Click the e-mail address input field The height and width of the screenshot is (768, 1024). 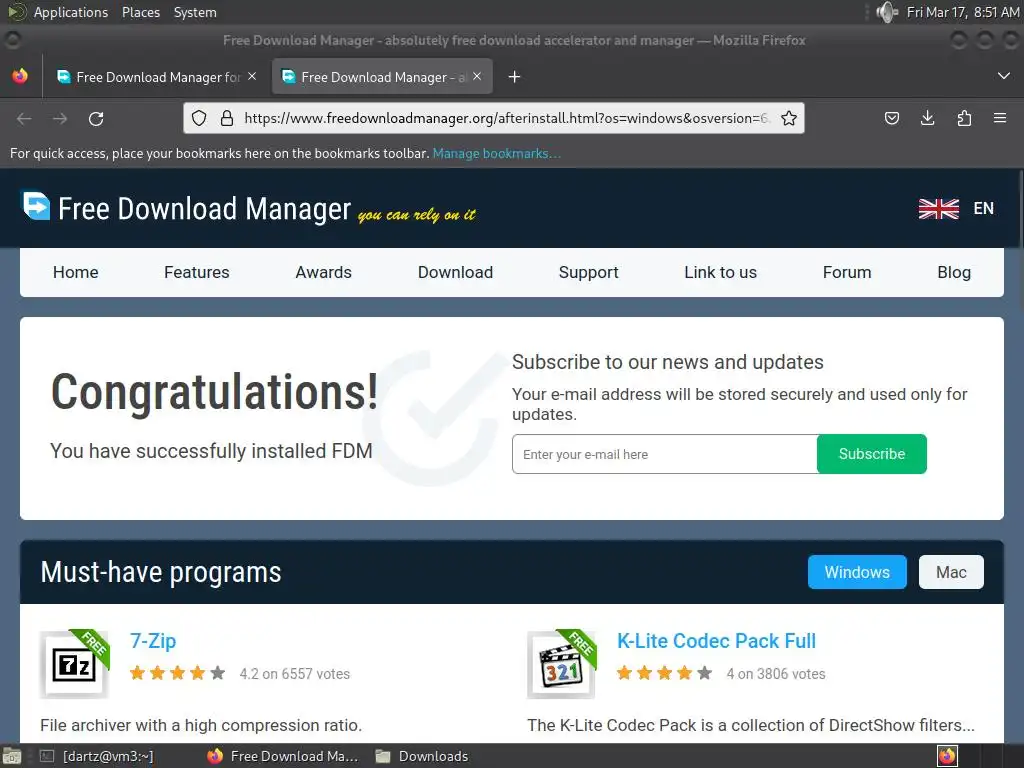point(665,454)
